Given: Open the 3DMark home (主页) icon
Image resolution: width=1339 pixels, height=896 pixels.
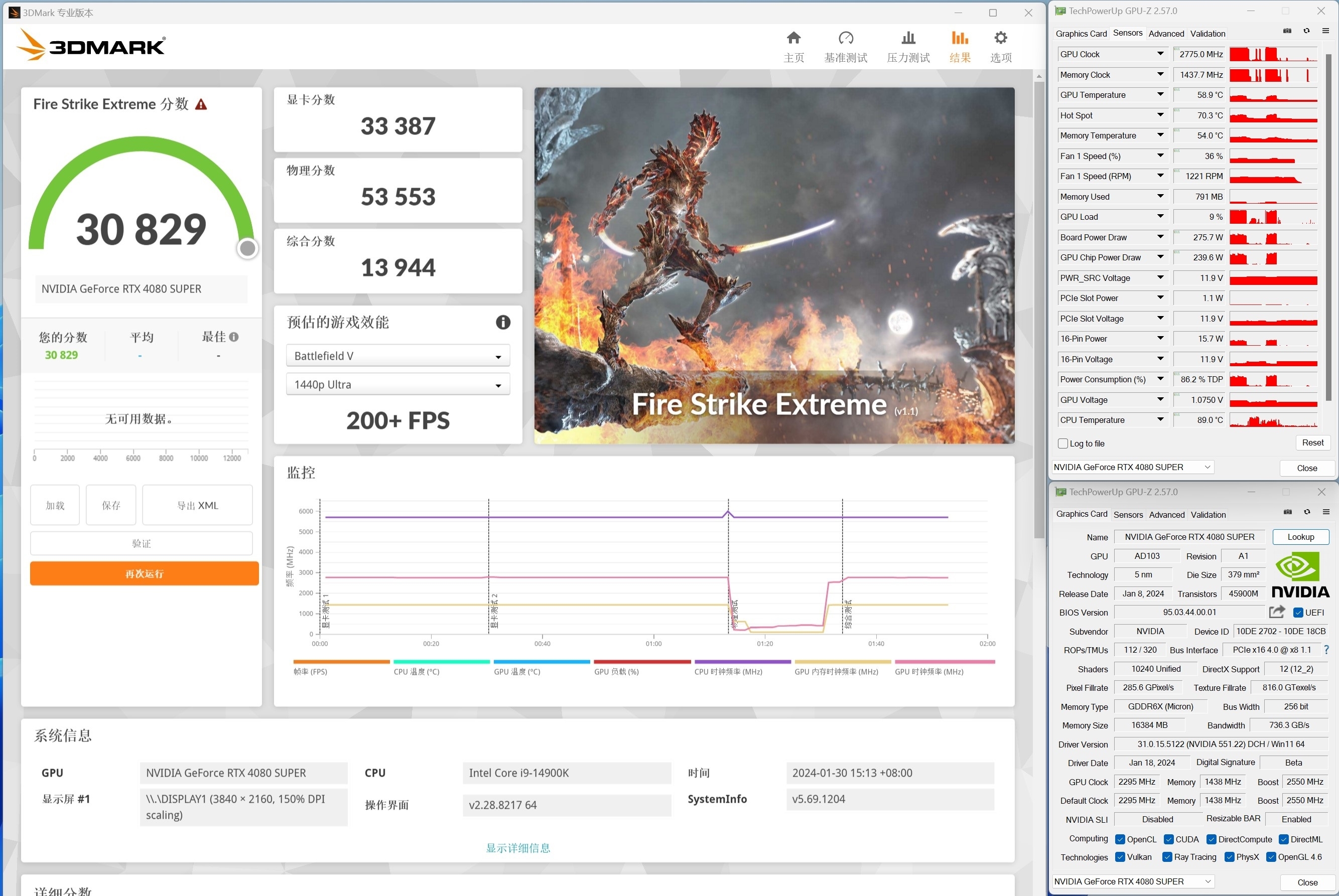Looking at the screenshot, I should pos(793,38).
